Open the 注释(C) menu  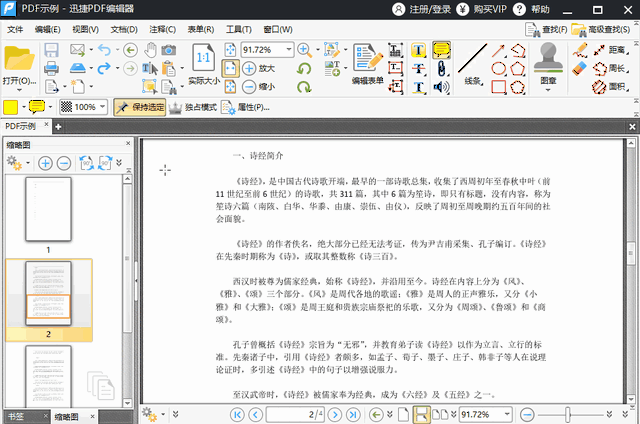point(162,29)
